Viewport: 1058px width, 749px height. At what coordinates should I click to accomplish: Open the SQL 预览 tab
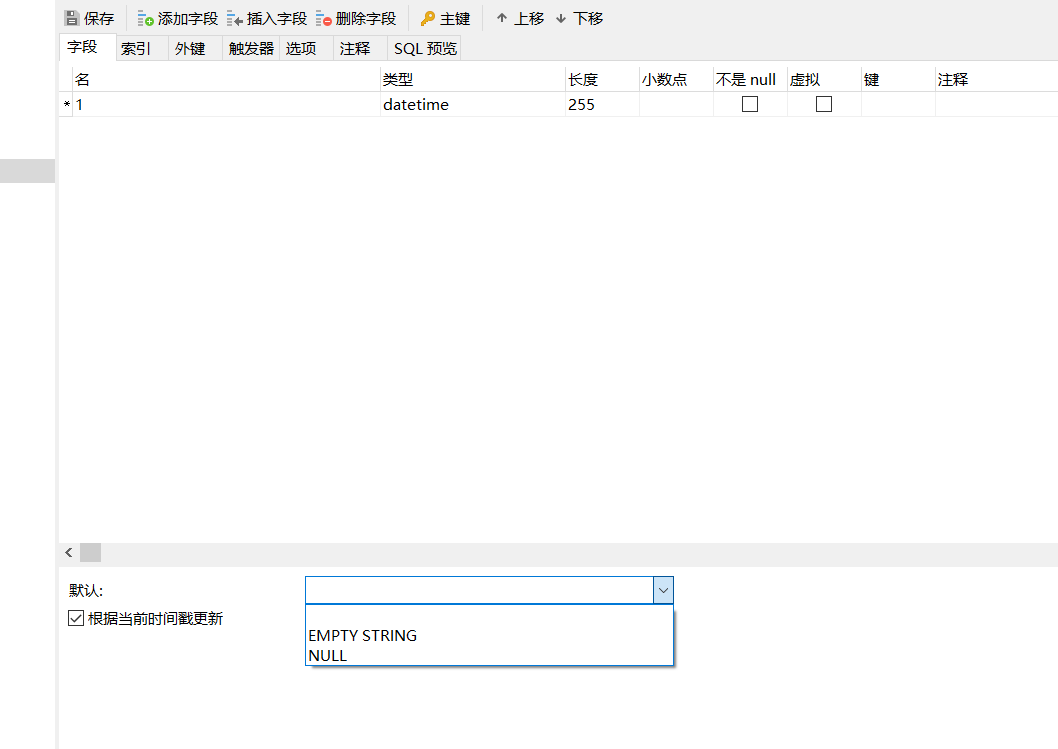tap(424, 49)
